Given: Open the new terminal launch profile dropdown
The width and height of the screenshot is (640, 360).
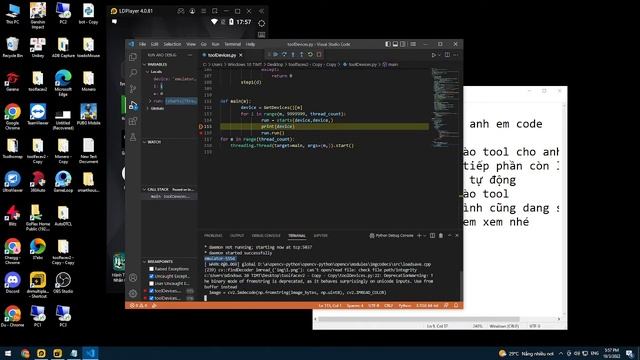Looking at the screenshot, I should pyautogui.click(x=424, y=236).
